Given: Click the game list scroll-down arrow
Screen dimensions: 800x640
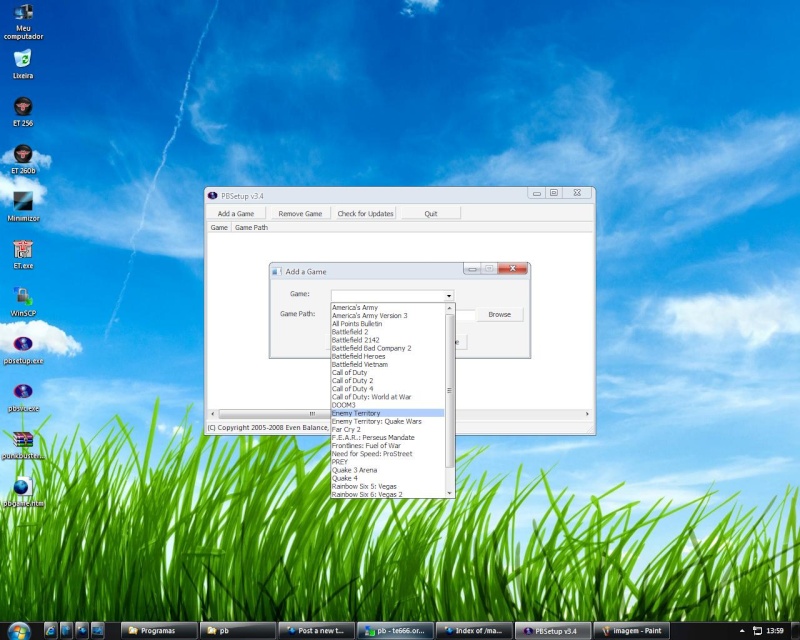Looking at the screenshot, I should tap(449, 493).
